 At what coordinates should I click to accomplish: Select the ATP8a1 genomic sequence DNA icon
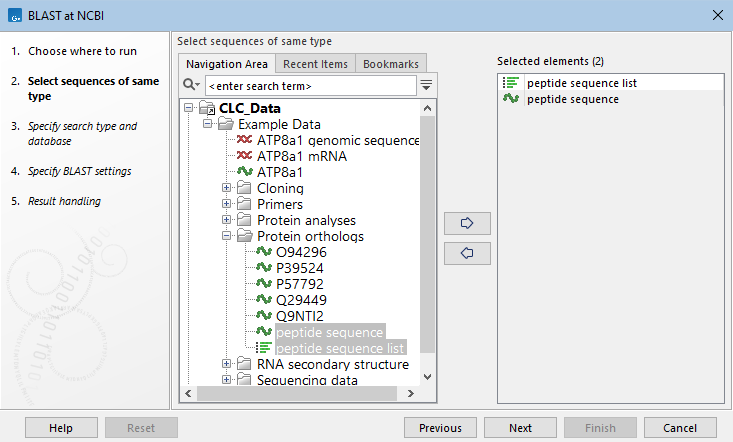245,140
